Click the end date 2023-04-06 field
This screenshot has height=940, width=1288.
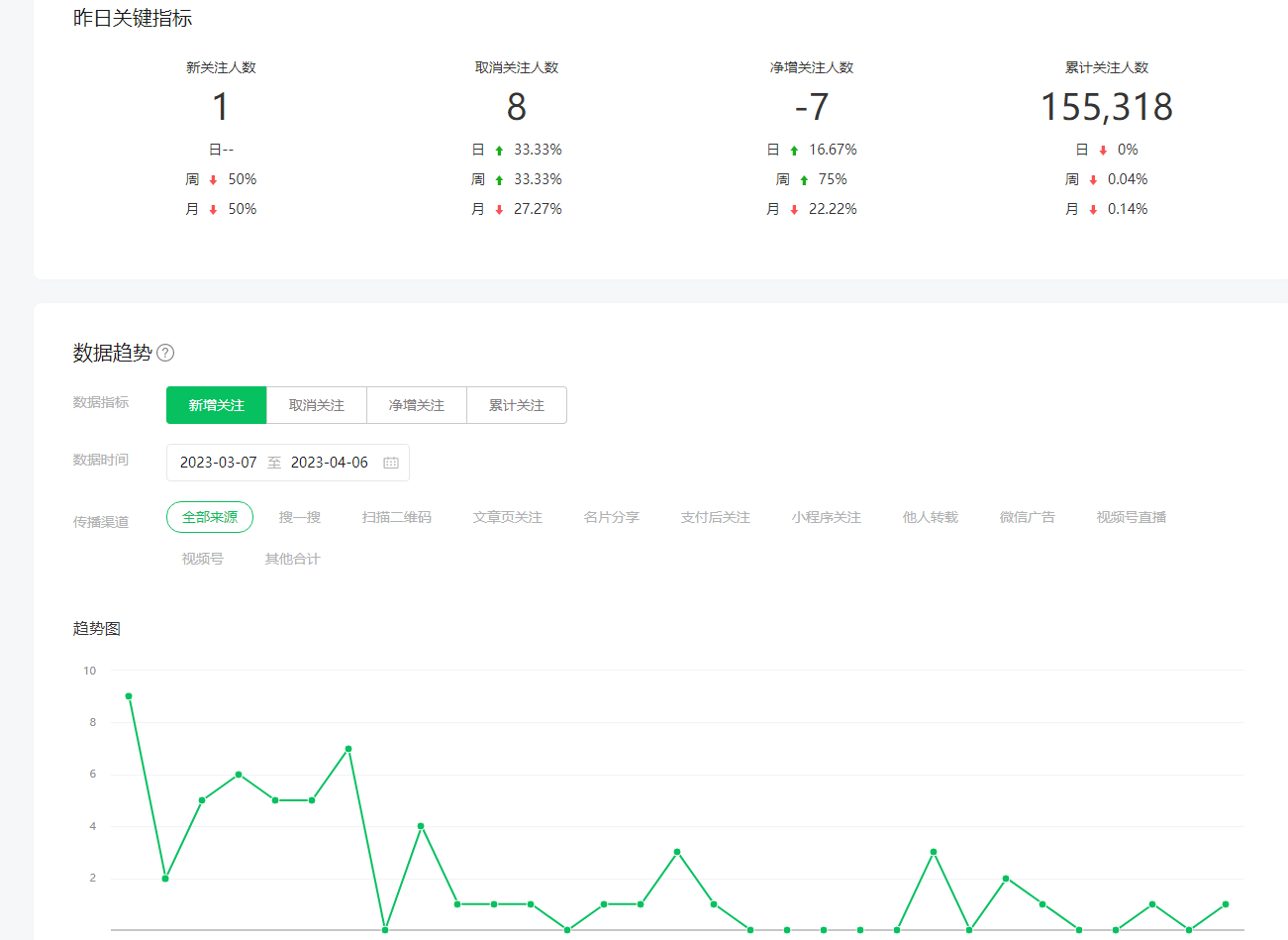[x=330, y=463]
